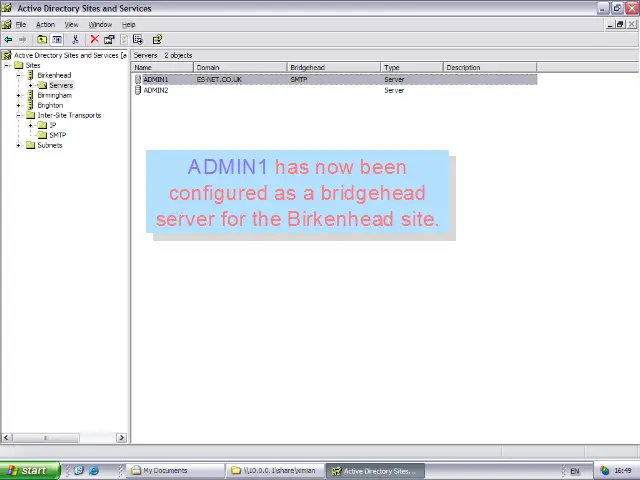Click the ES-NET.CO.UK domain cell
The image size is (640, 480).
tap(219, 80)
